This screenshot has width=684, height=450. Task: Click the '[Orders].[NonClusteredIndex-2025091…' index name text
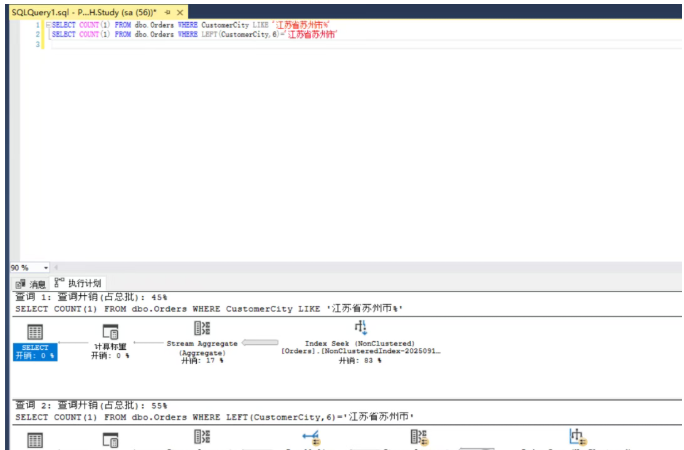click(x=361, y=351)
